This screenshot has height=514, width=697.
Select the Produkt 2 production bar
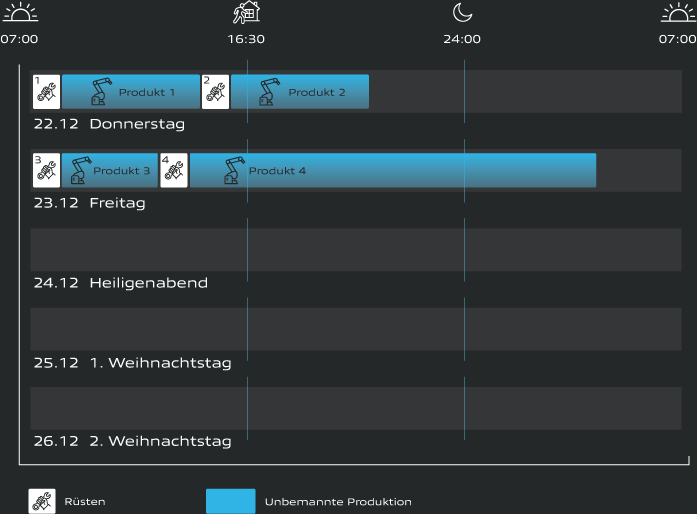tap(300, 91)
